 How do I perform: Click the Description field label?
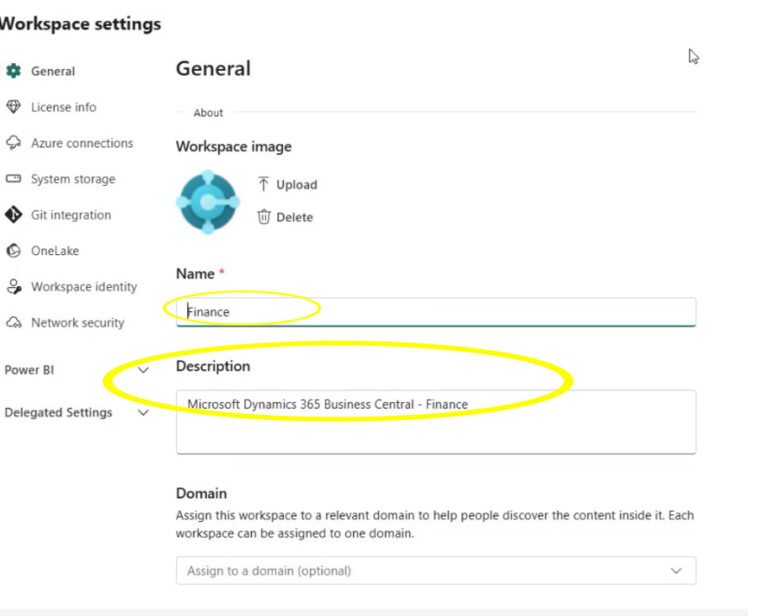pyautogui.click(x=213, y=366)
